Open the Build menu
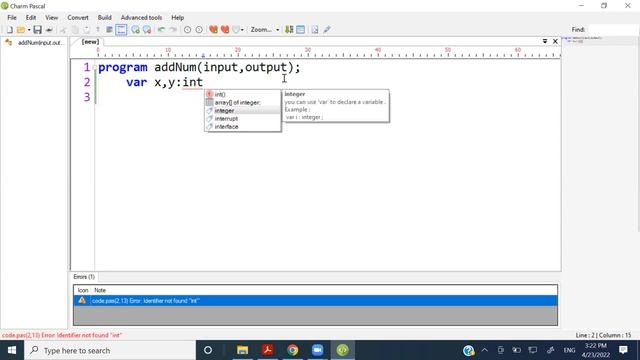This screenshot has height=360, width=640. [104, 18]
